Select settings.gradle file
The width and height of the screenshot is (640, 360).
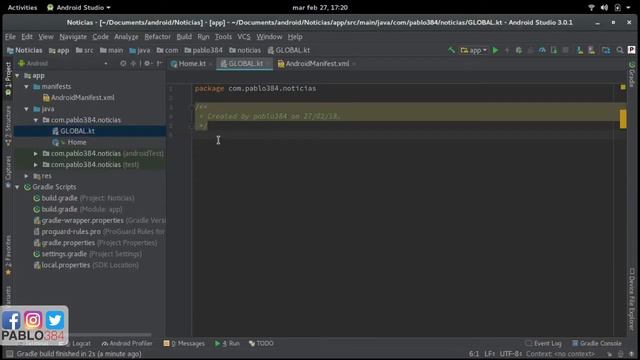point(88,254)
